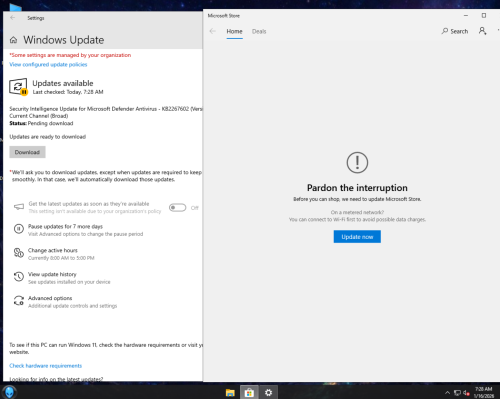Switch to the Home tab in Store
The height and width of the screenshot is (399, 500).
[x=234, y=31]
